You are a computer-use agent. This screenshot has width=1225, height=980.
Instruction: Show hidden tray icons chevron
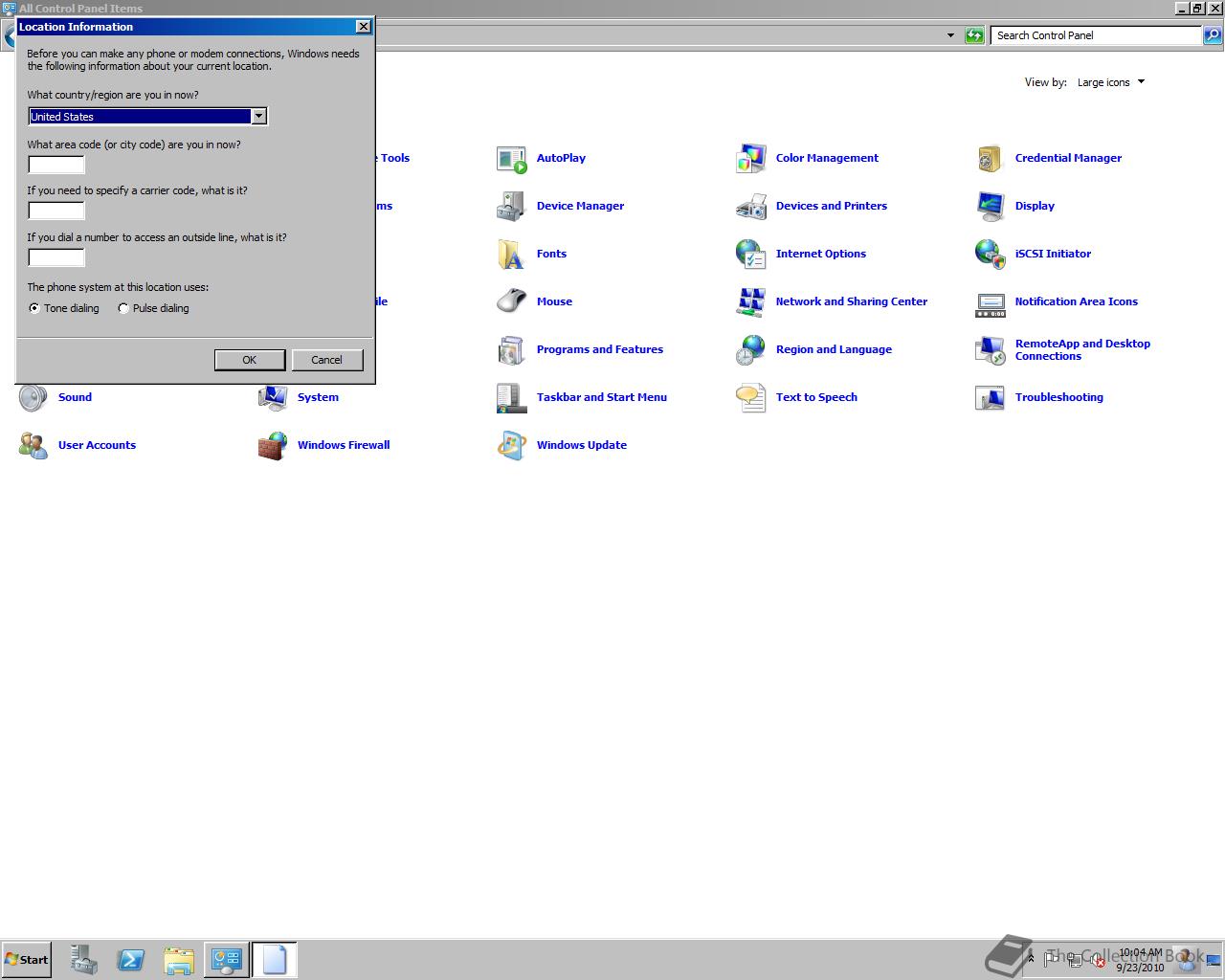(1031, 958)
